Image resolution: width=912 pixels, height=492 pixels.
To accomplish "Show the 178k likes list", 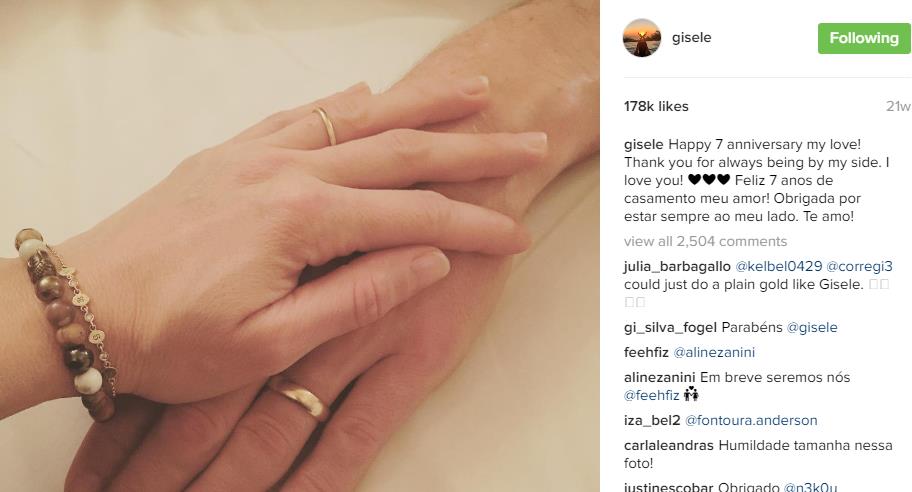I will [x=656, y=106].
